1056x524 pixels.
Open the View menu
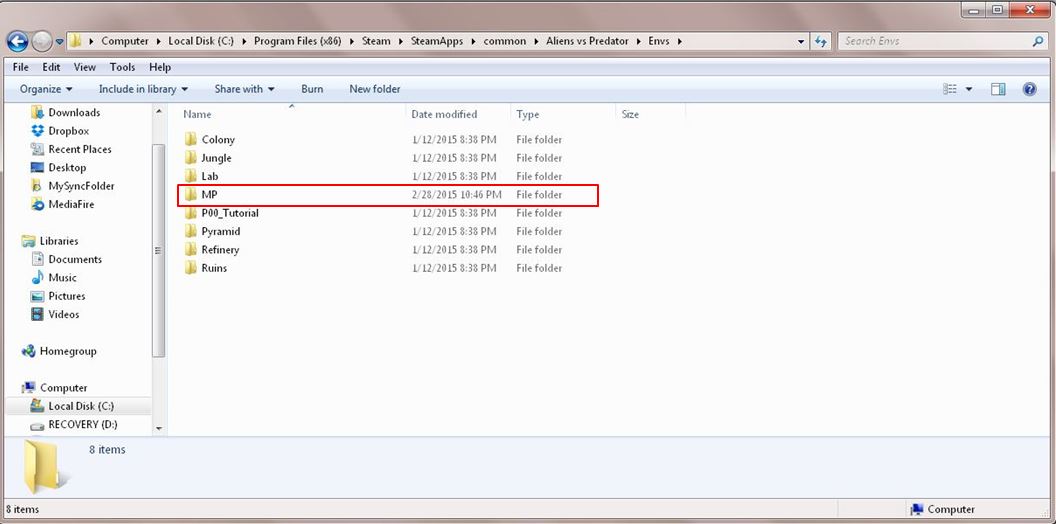pyautogui.click(x=85, y=67)
